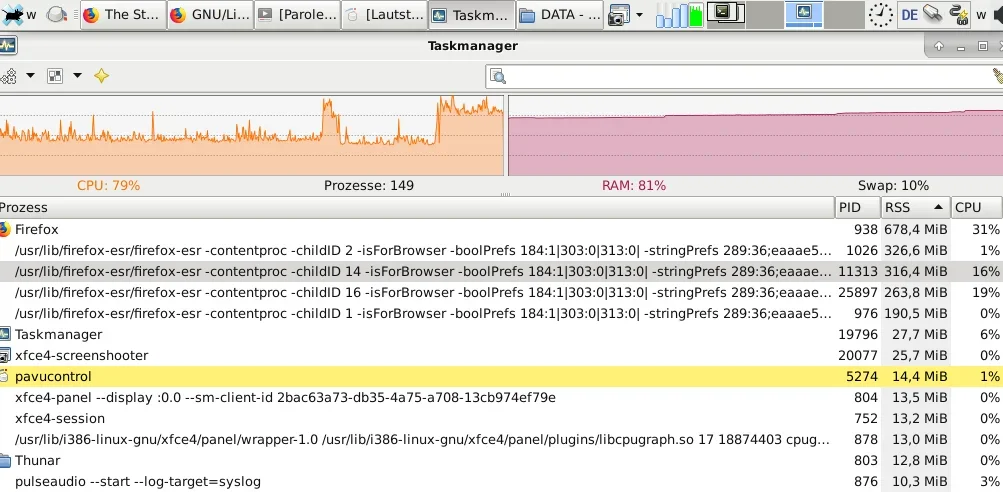The height and width of the screenshot is (492, 1003).
Task: Click the view grid toolbar icon
Action: (55, 76)
